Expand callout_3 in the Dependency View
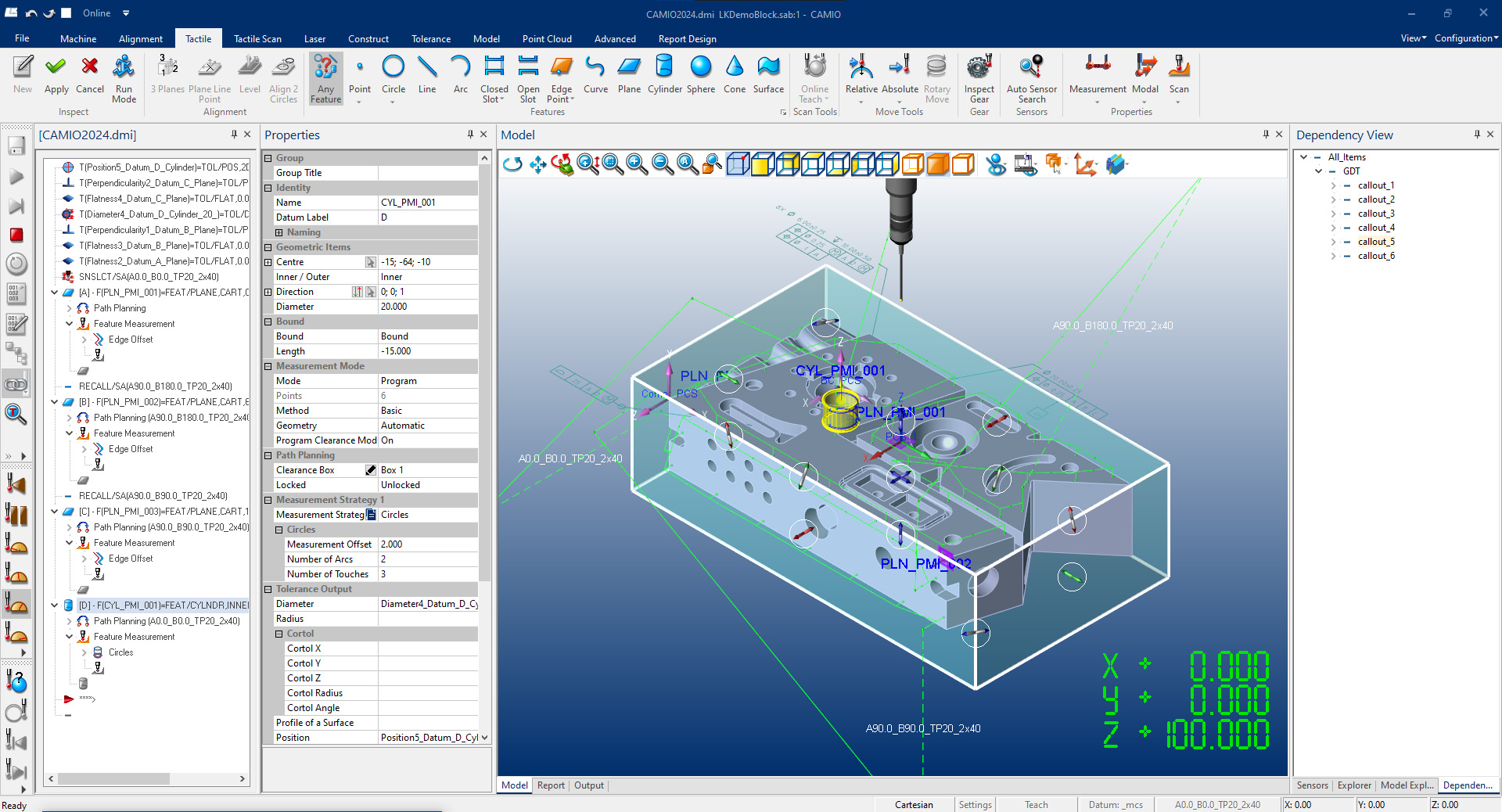The height and width of the screenshot is (812, 1502). point(1332,213)
